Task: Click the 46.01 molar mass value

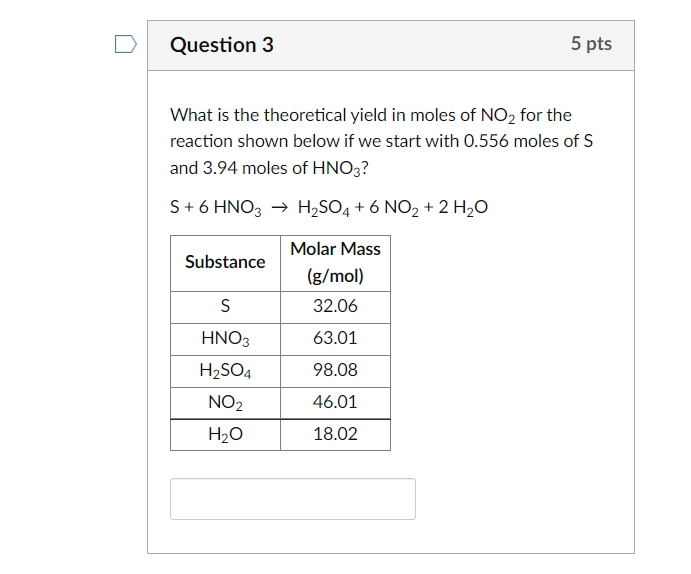Action: click(x=335, y=403)
